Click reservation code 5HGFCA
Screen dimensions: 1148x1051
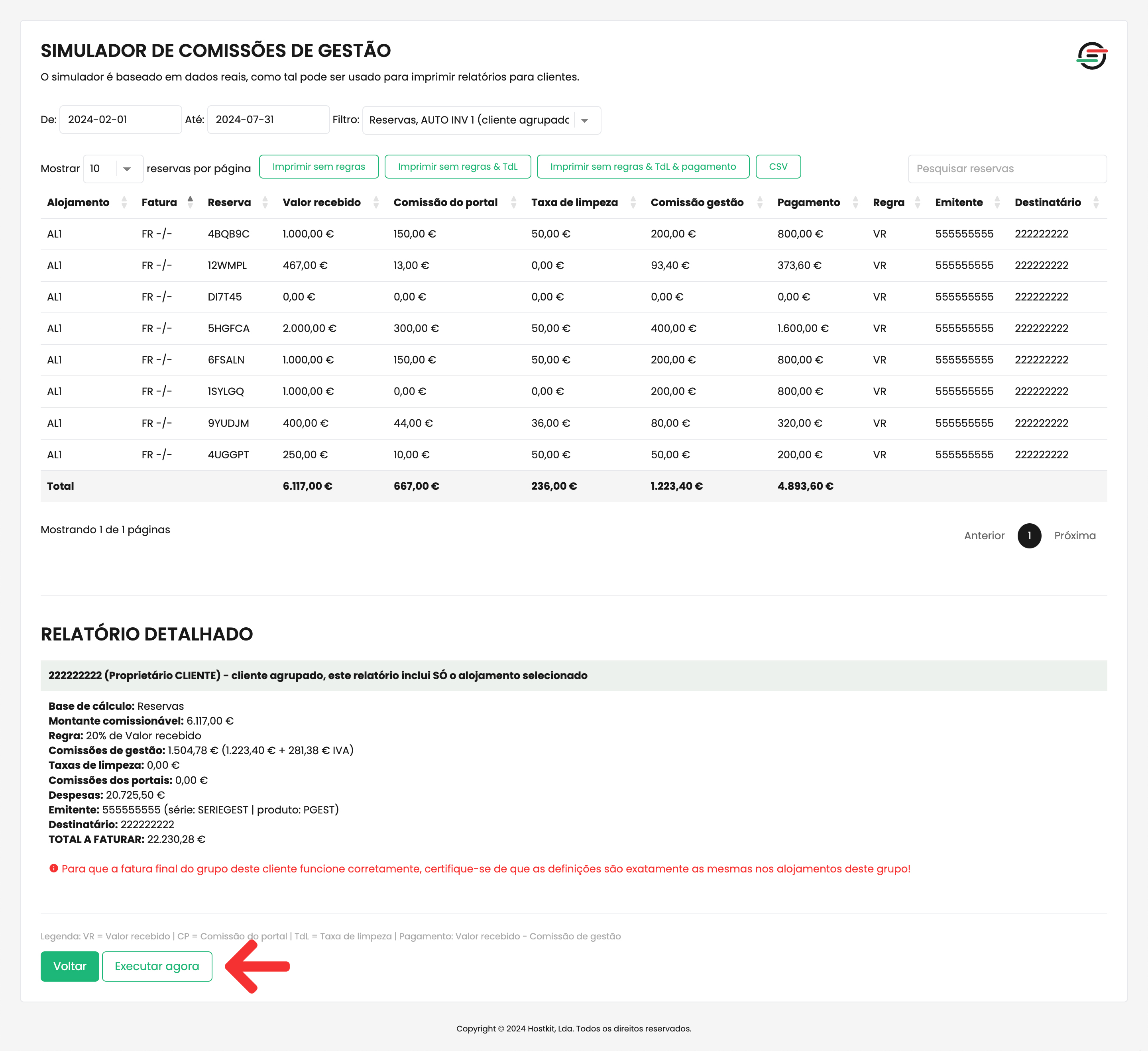tap(228, 328)
